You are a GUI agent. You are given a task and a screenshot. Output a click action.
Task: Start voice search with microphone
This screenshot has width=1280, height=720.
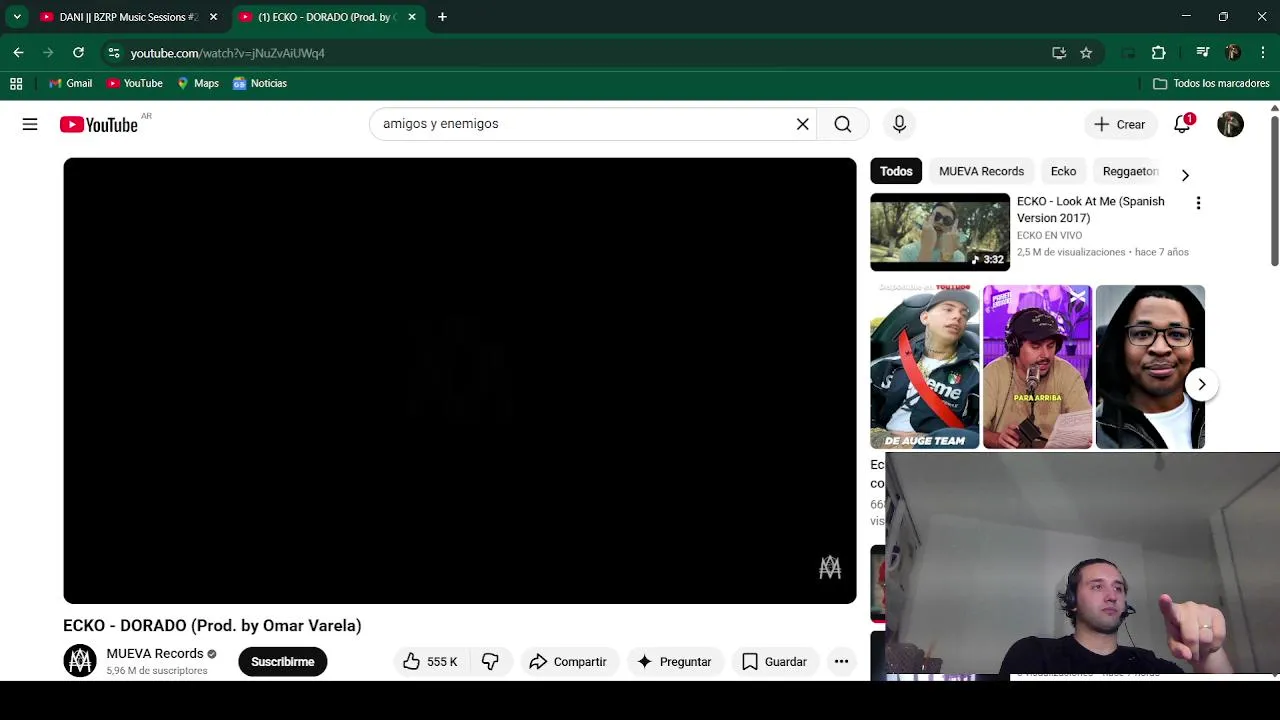tap(899, 124)
